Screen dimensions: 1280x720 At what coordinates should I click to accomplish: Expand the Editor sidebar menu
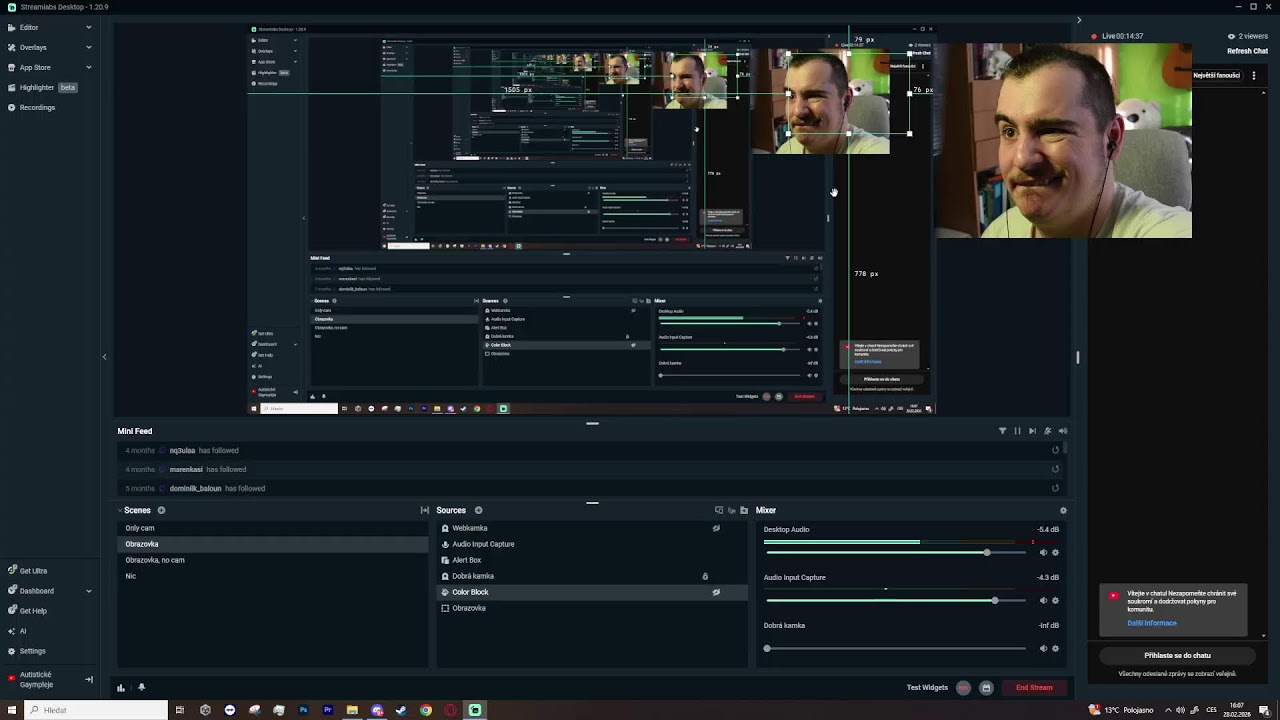pyautogui.click(x=88, y=28)
